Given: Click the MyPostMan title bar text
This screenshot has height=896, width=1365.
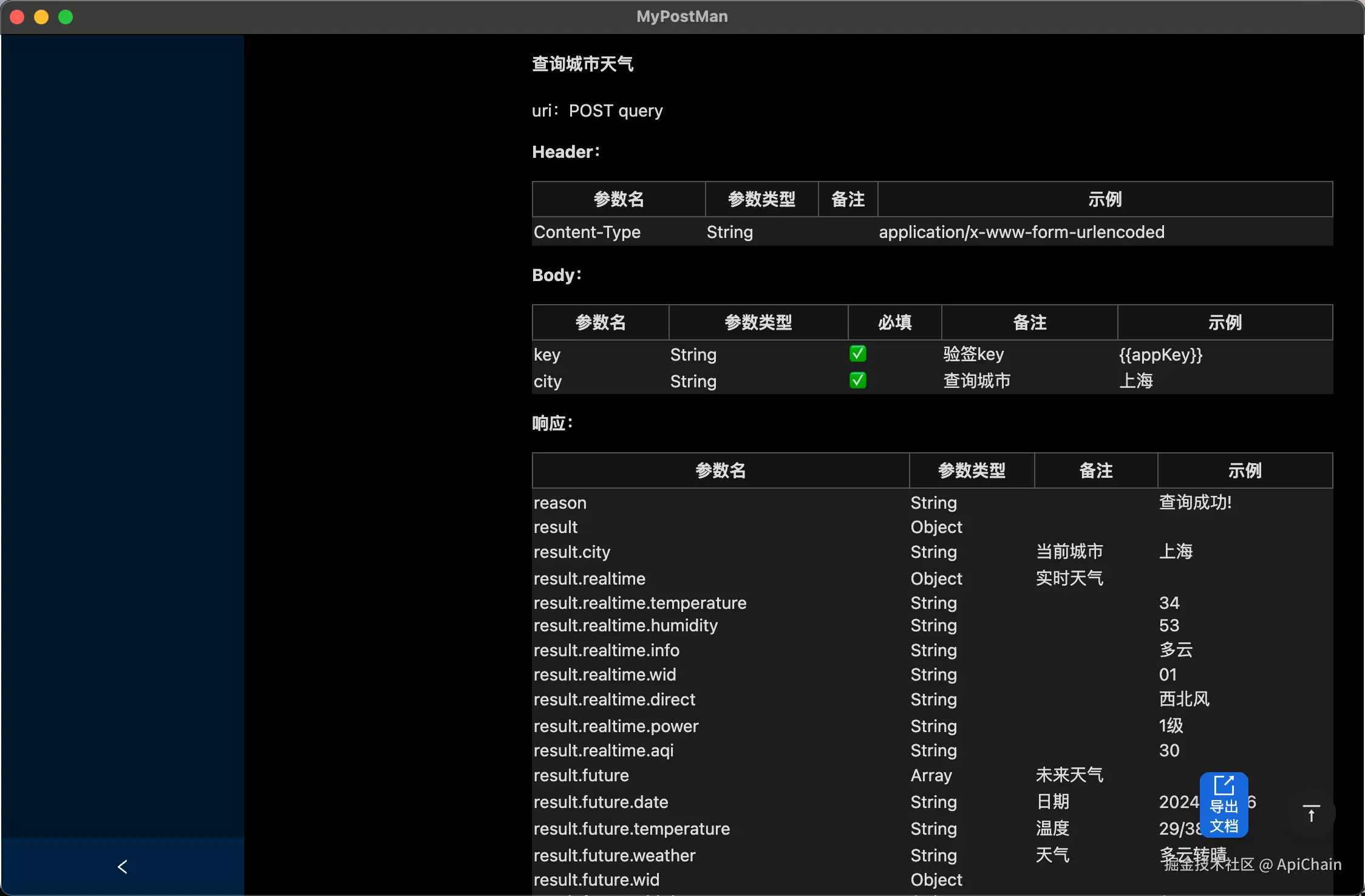Looking at the screenshot, I should 682,16.
